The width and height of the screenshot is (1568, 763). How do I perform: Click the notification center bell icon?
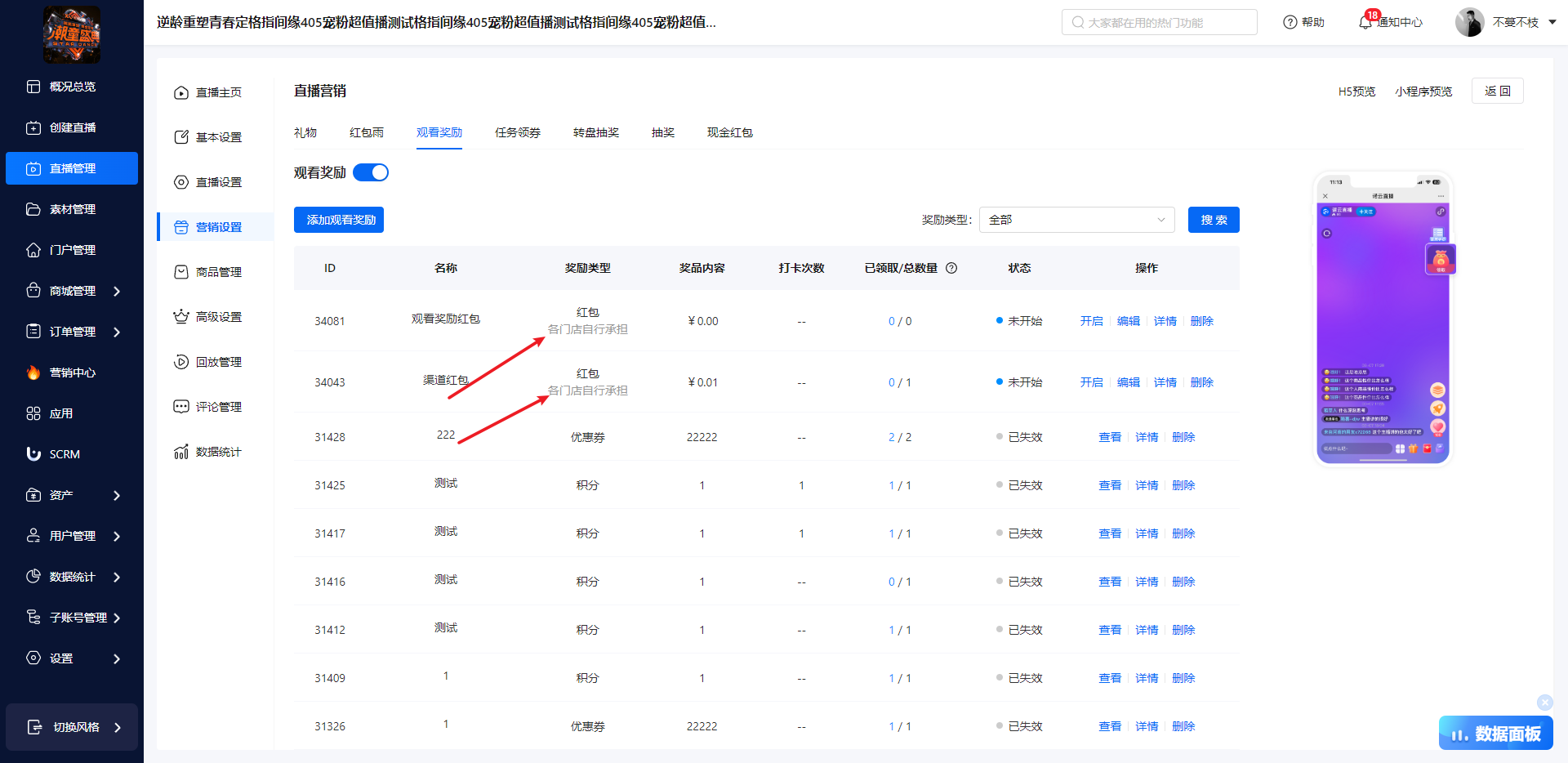point(1365,22)
